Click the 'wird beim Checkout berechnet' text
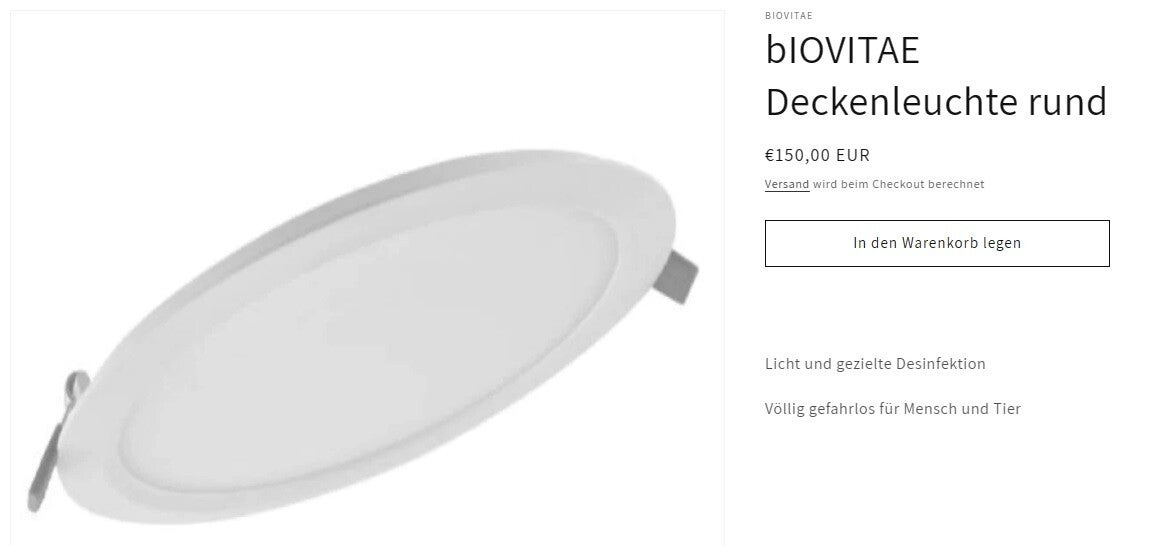1155x546 pixels. pos(898,184)
